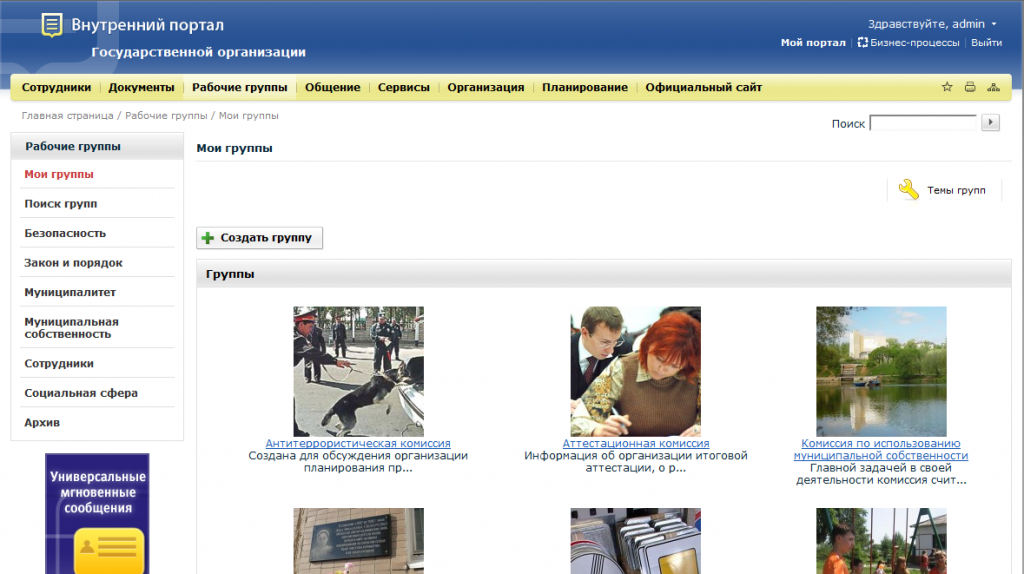Select Муниципалитет in sidebar
Image resolution: width=1024 pixels, height=574 pixels.
tap(70, 292)
